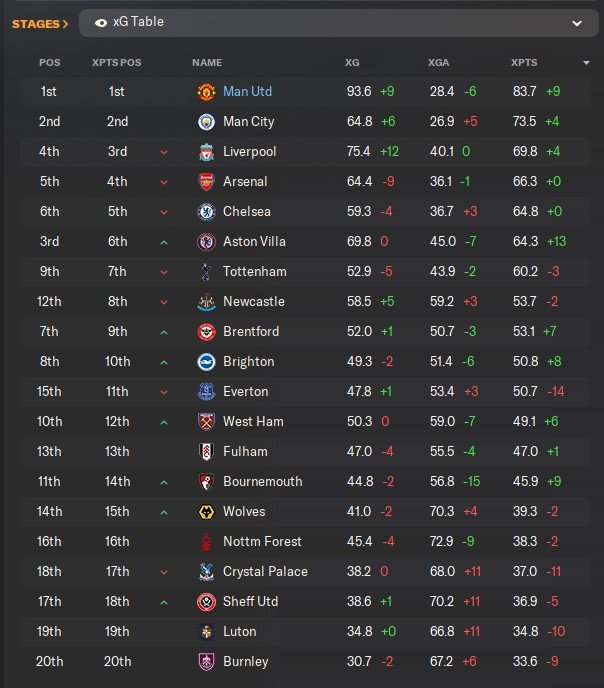Click the eye icon beside xG Table
Image resolution: width=604 pixels, height=688 pixels.
pyautogui.click(x=101, y=22)
